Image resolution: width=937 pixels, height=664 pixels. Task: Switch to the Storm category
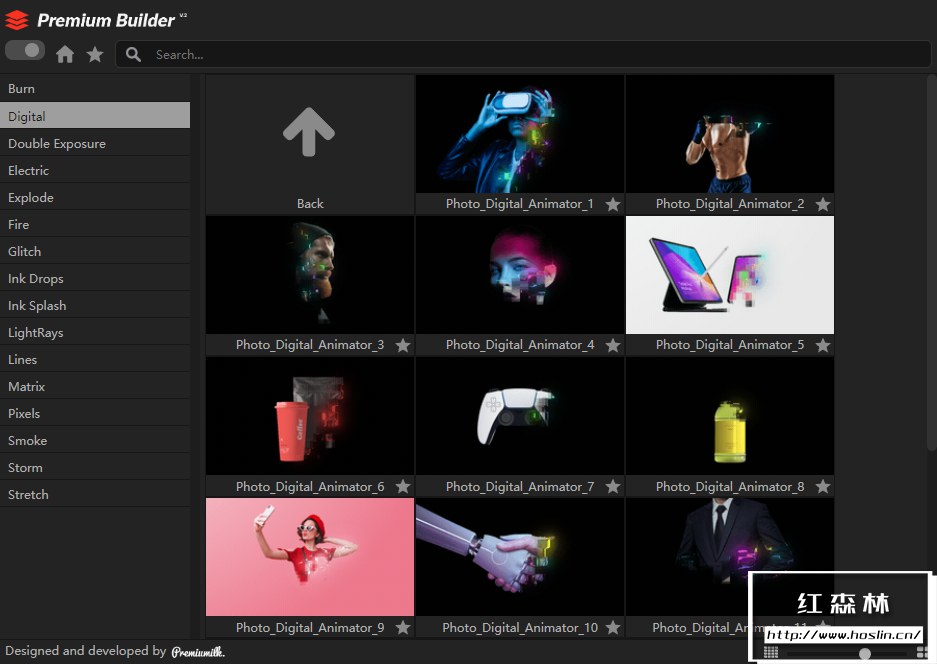coord(95,467)
